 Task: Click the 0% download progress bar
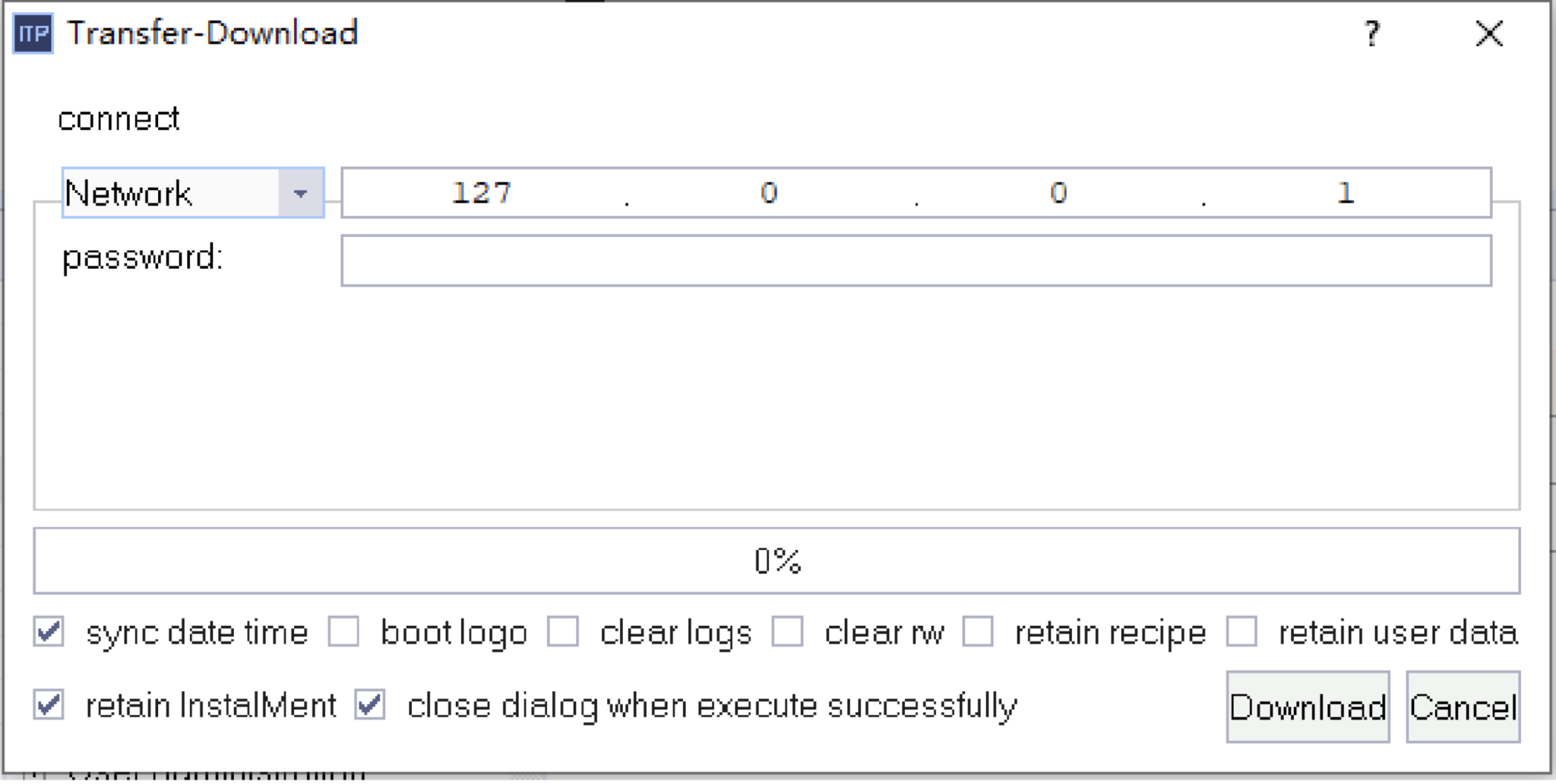coord(776,561)
